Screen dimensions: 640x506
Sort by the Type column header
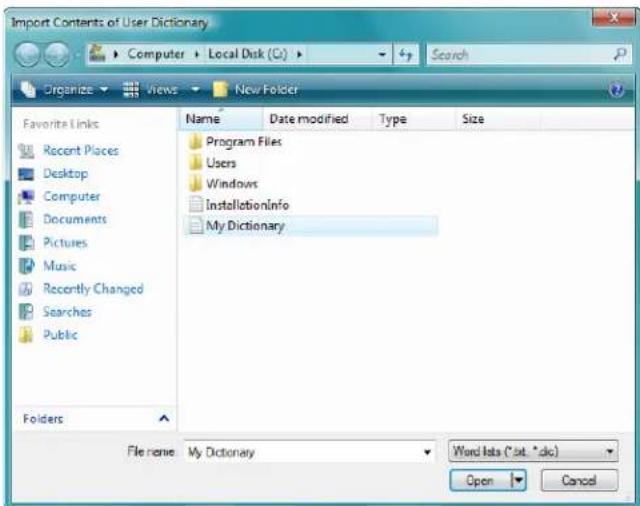pyautogui.click(x=413, y=119)
